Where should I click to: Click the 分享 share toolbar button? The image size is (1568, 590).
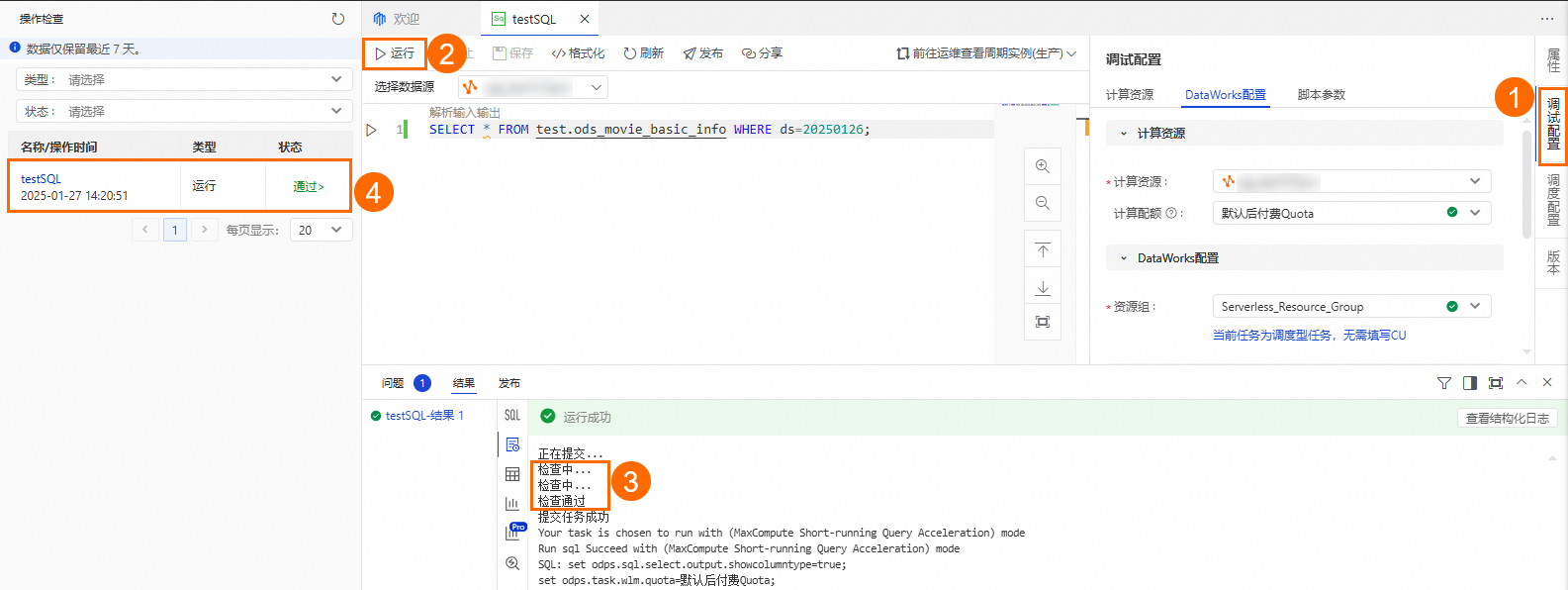tap(762, 53)
